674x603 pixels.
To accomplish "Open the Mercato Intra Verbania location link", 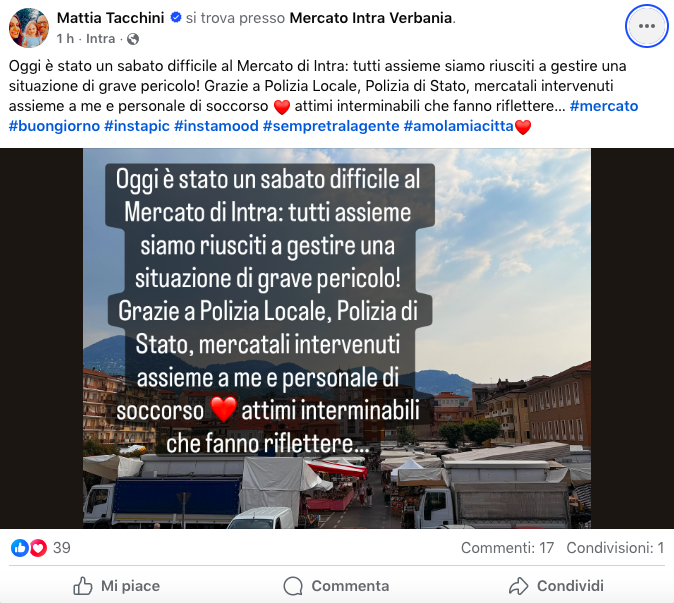I will click(x=371, y=18).
